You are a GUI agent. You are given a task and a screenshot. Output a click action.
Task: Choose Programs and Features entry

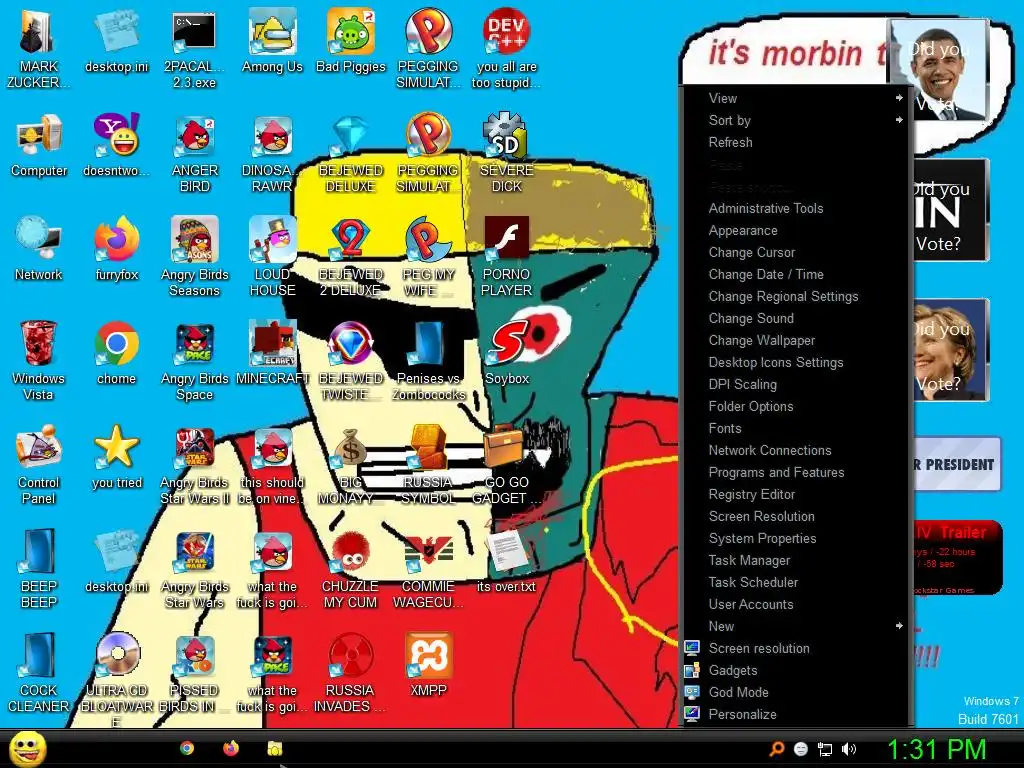(796, 472)
